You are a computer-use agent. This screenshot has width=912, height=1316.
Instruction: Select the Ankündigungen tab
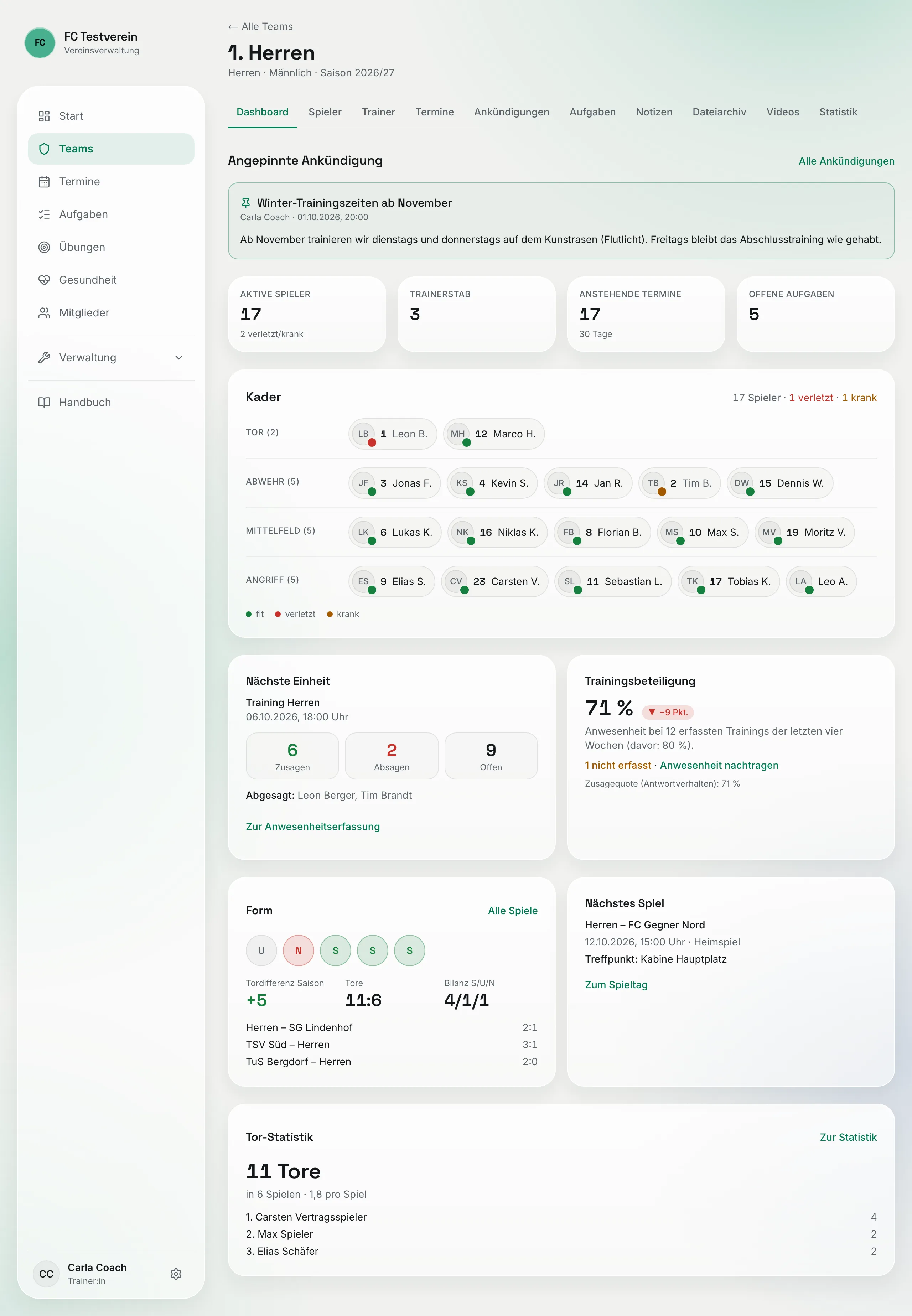(512, 112)
